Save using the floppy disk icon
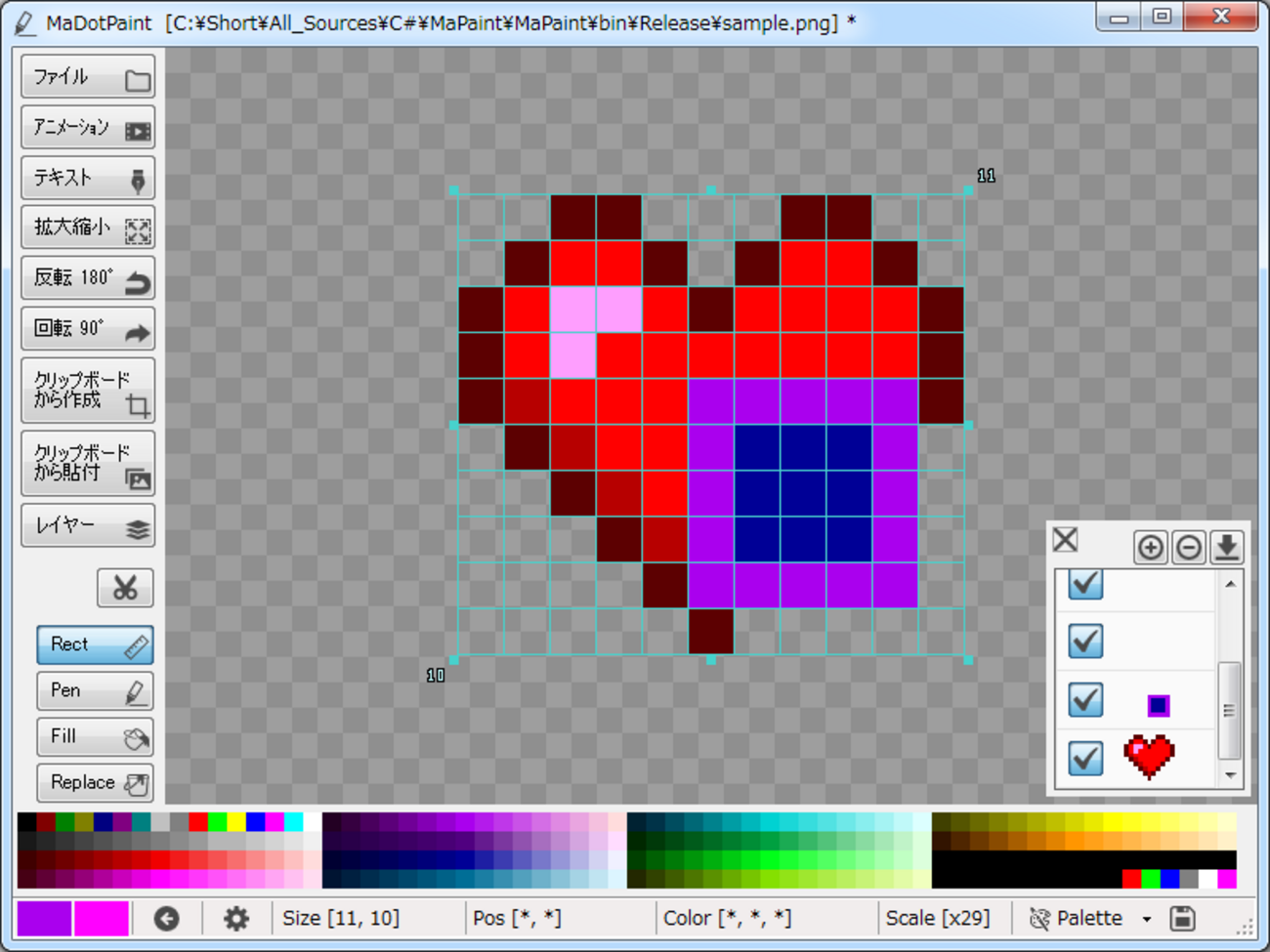1270x952 pixels. point(1182,918)
